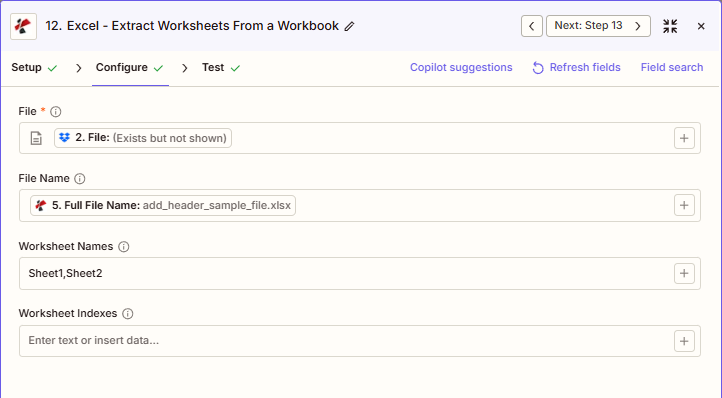Screen dimensions: 722x398
Task: Click the Dropbox icon in the File pill
Action: coord(64,138)
